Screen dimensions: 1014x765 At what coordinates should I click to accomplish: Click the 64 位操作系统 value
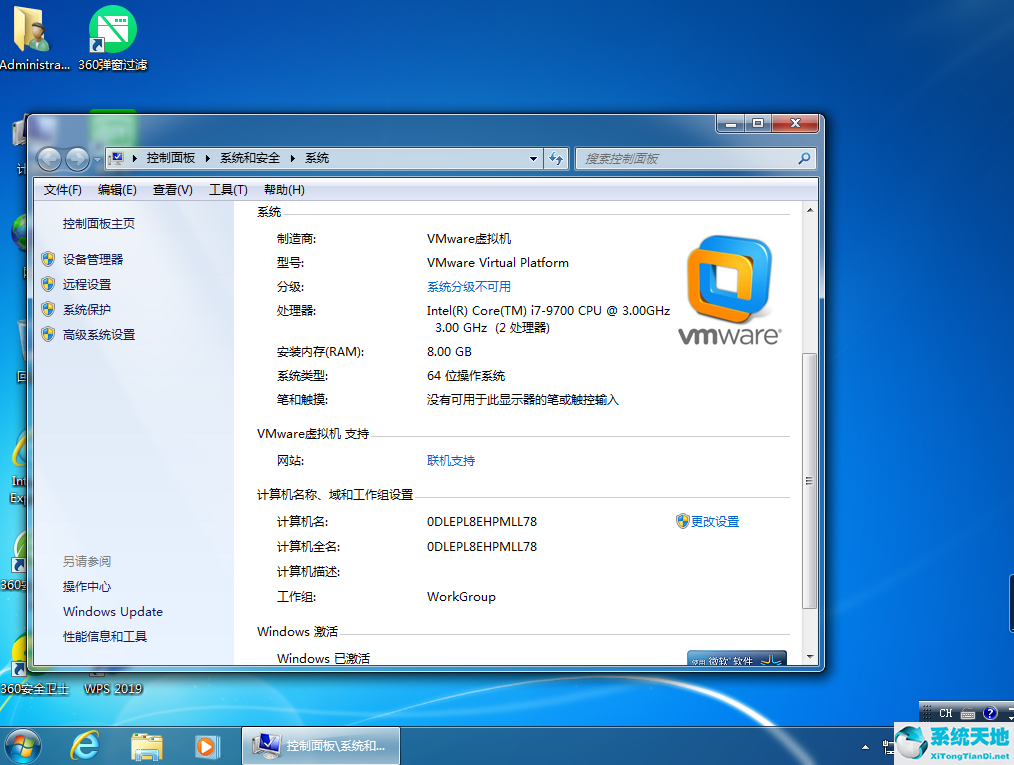tap(466, 376)
